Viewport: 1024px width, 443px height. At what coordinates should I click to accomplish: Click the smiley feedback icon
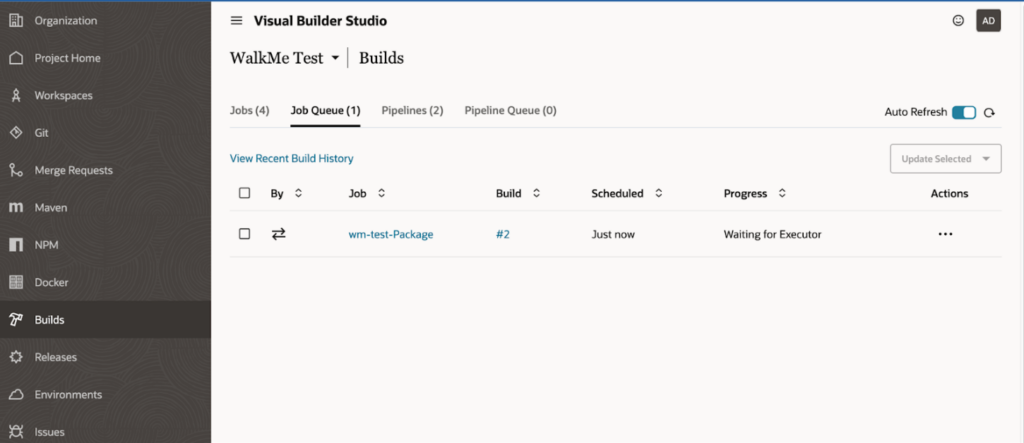point(958,20)
